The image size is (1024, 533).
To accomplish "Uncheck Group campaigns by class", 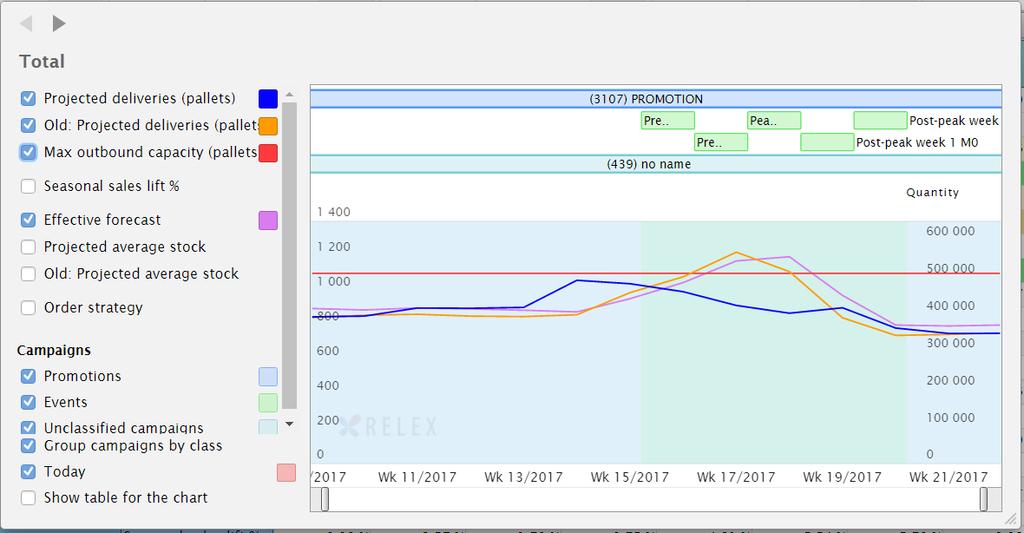I will coord(28,445).
